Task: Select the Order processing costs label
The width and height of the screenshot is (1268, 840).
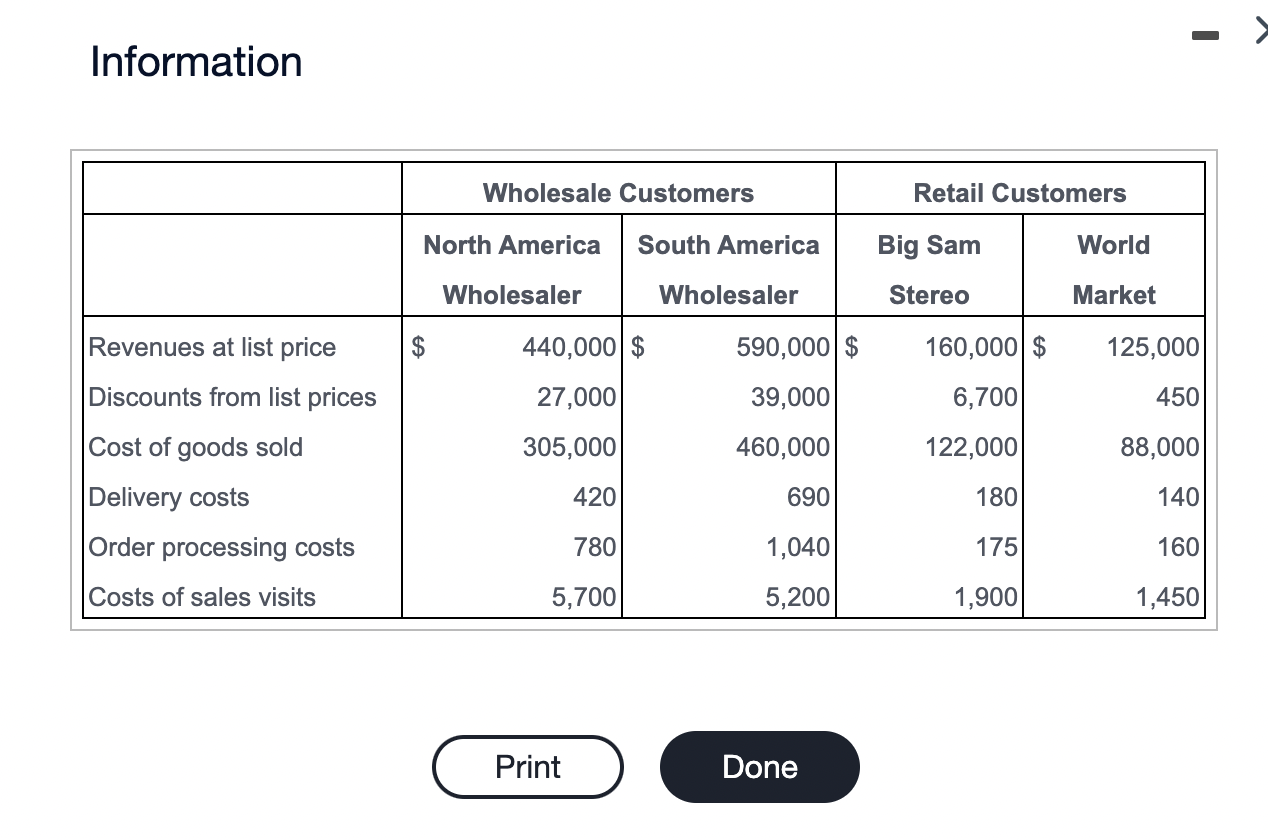Action: pyautogui.click(x=221, y=547)
